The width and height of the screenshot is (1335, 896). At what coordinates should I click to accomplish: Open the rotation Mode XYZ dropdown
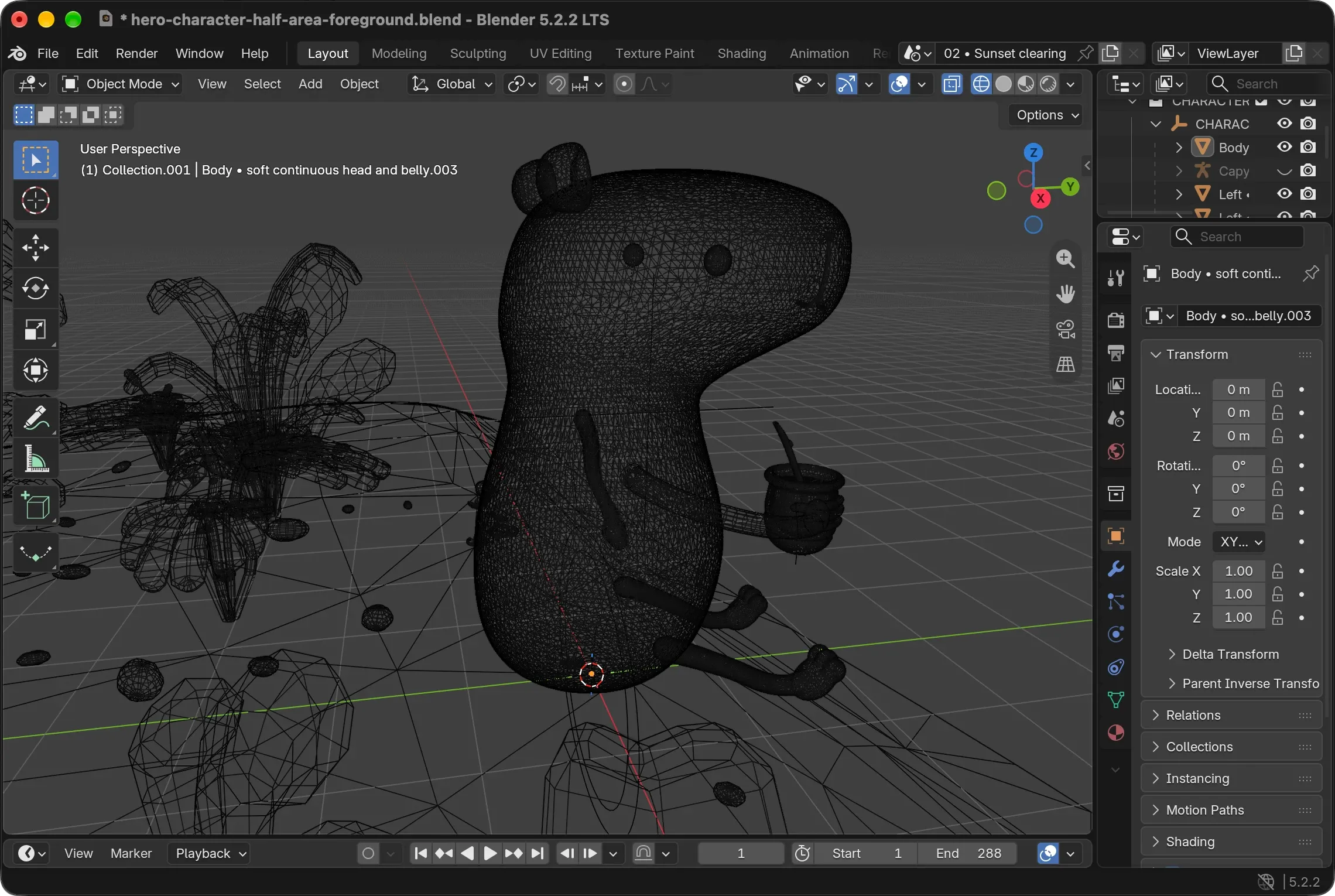tap(1239, 542)
